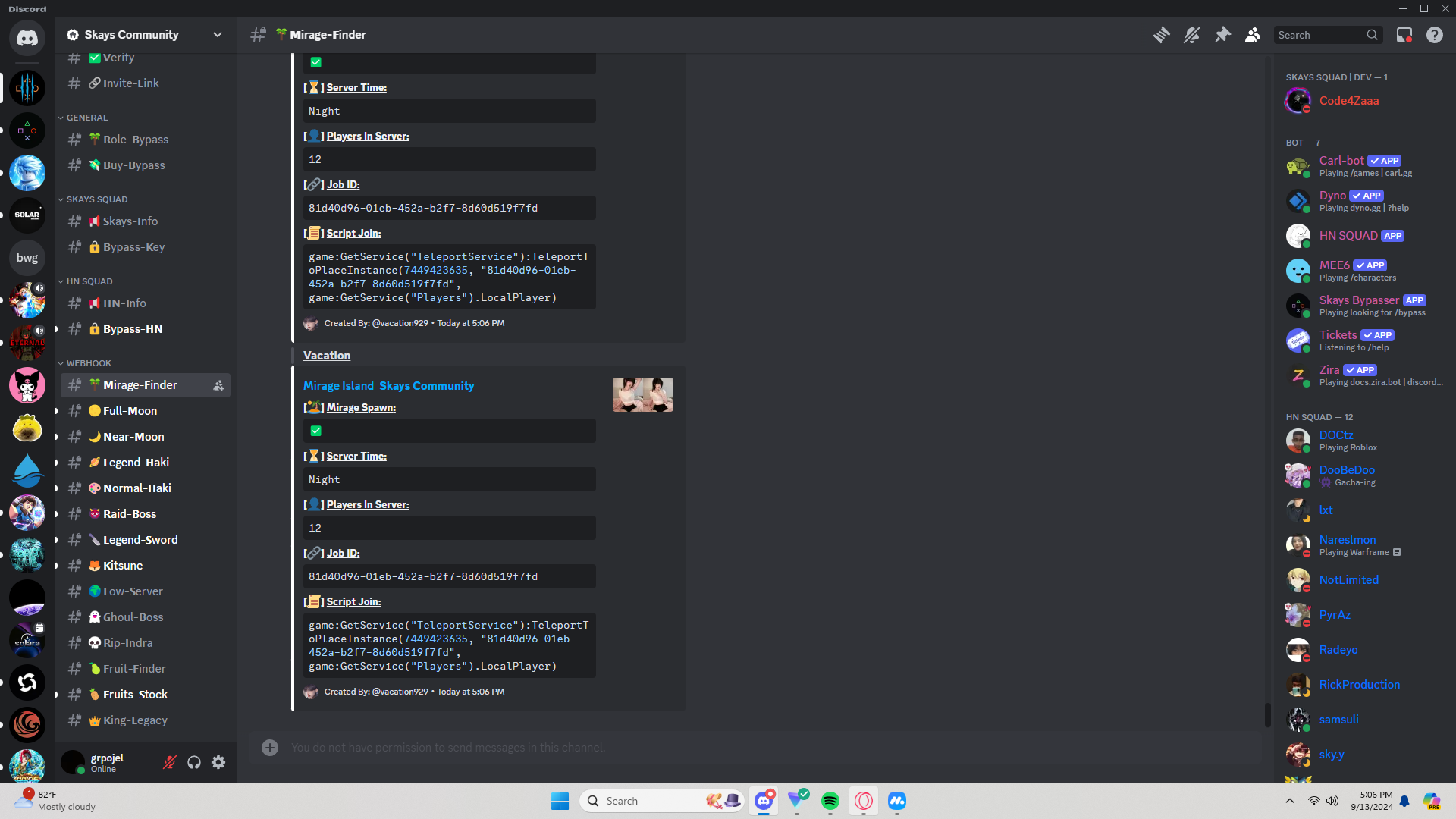Click the second Skays Community embed link

[x=427, y=386]
